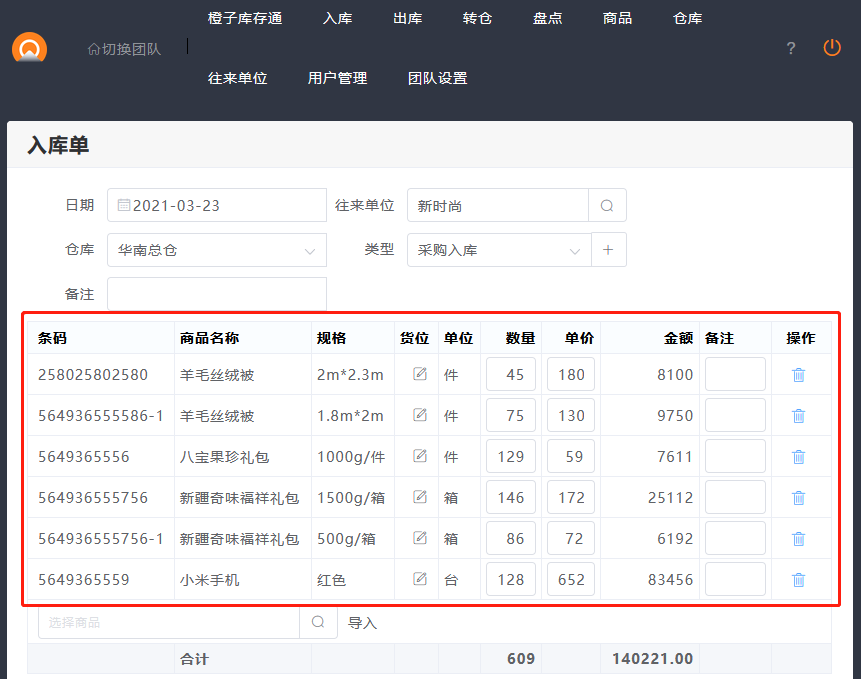This screenshot has height=679, width=861.
Task: Click quantity field showing 146
Action: pyautogui.click(x=510, y=497)
